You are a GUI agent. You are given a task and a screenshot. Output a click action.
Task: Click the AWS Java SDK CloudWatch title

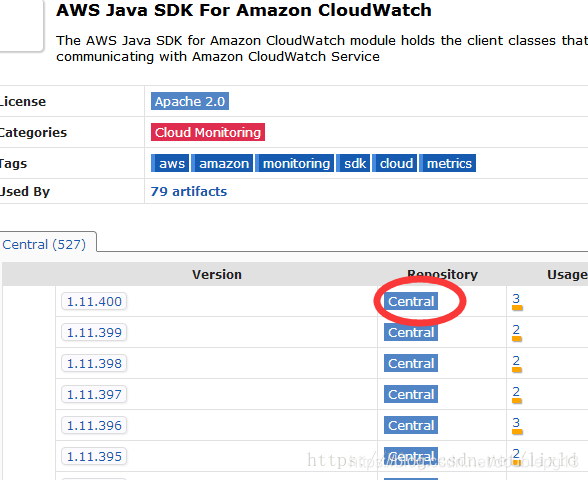coord(244,10)
